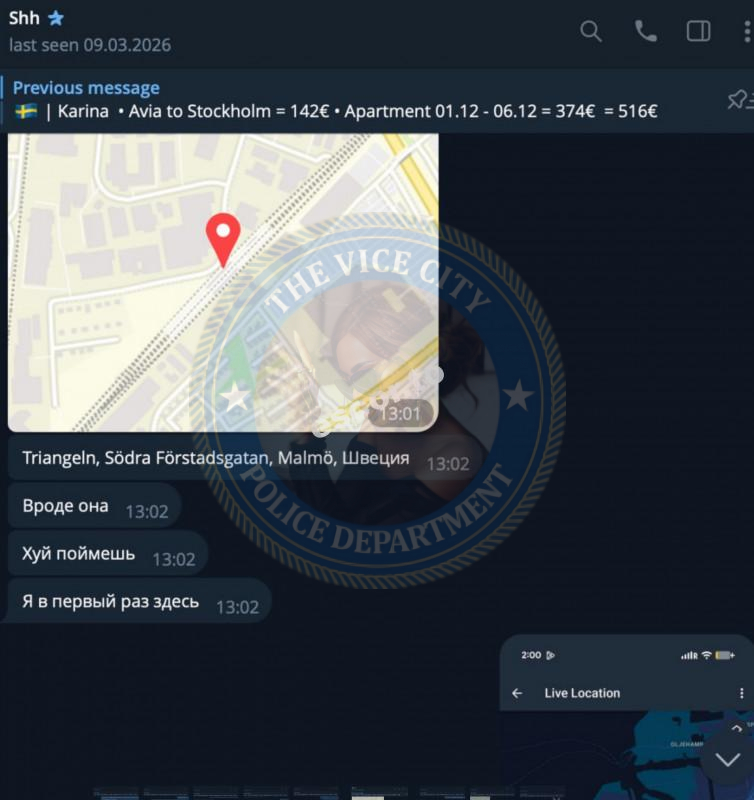The image size is (754, 800).
Task: Start a voice call with Shh
Action: point(645,31)
